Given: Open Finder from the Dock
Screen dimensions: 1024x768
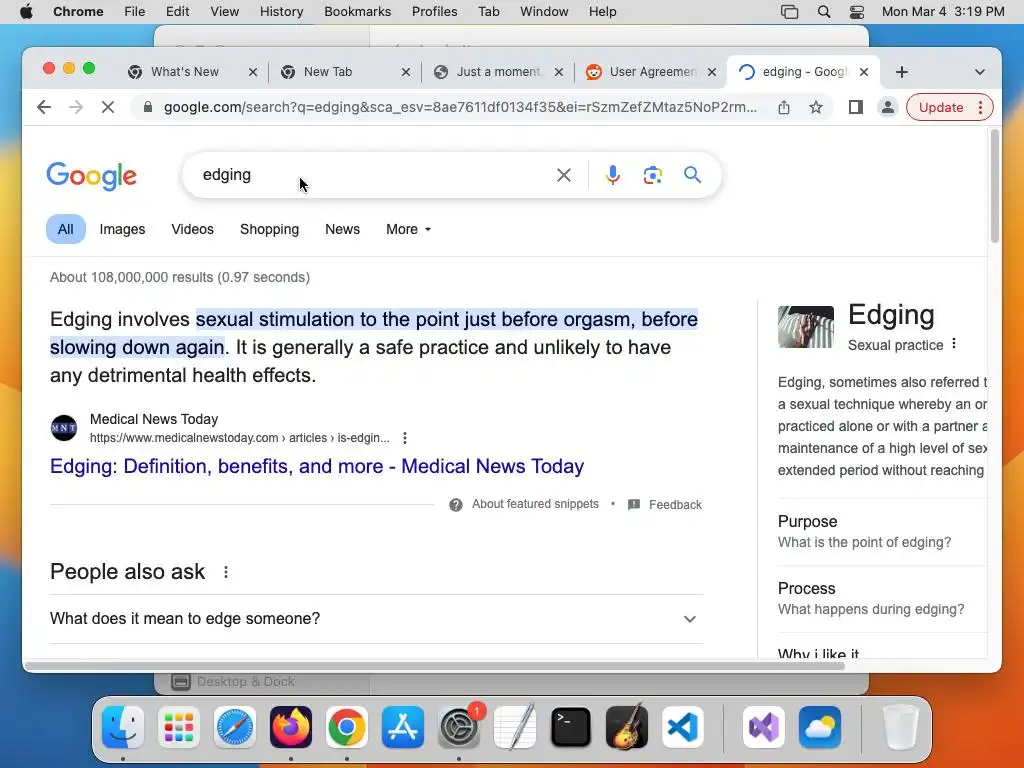Looking at the screenshot, I should (x=123, y=727).
